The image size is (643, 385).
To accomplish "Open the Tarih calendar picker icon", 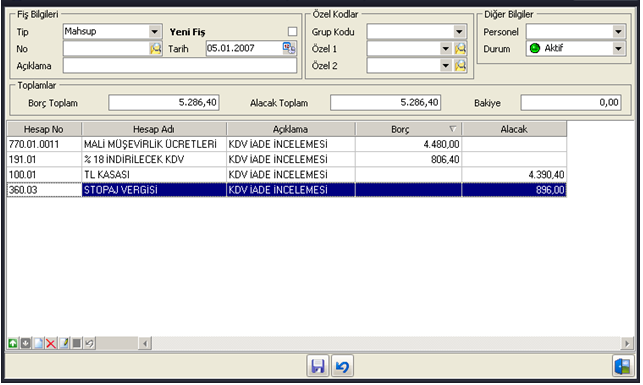I will [x=289, y=48].
